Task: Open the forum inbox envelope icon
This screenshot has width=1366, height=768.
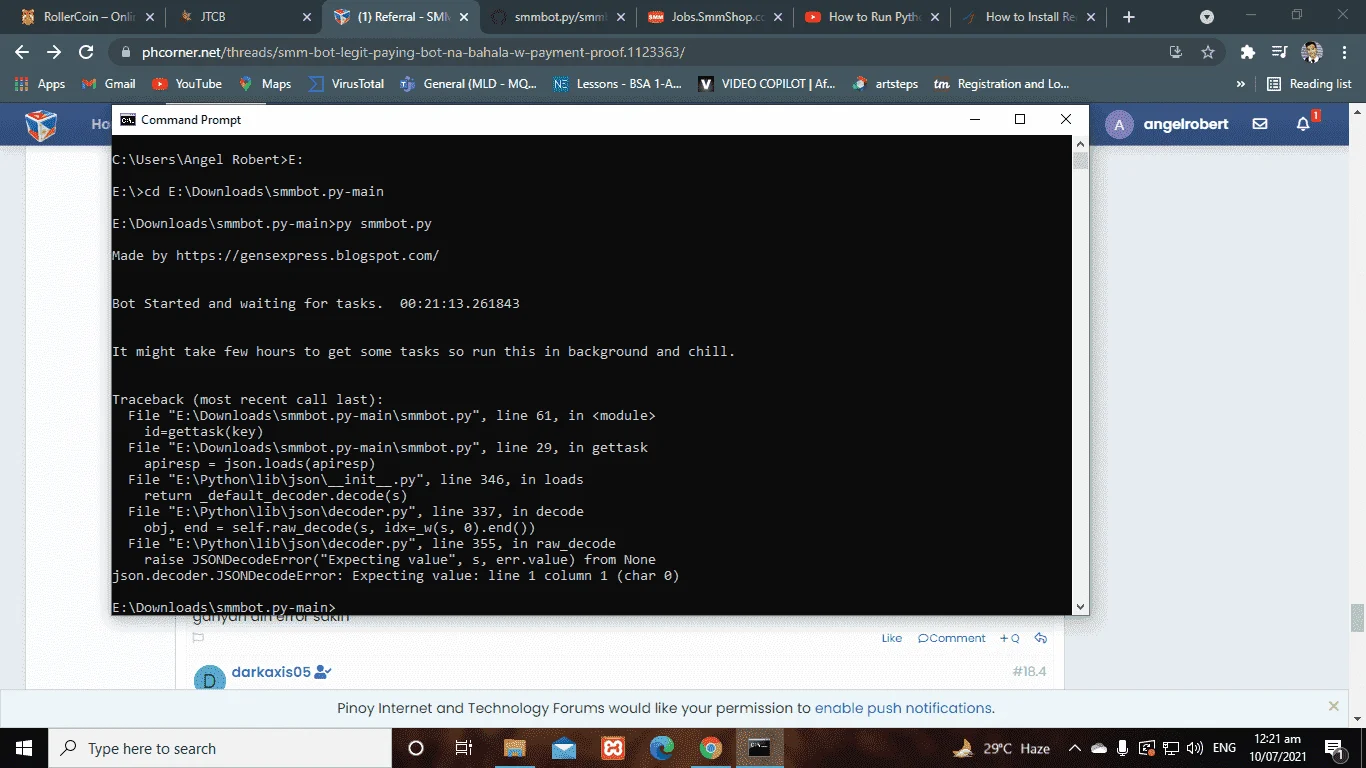Action: pyautogui.click(x=1260, y=124)
